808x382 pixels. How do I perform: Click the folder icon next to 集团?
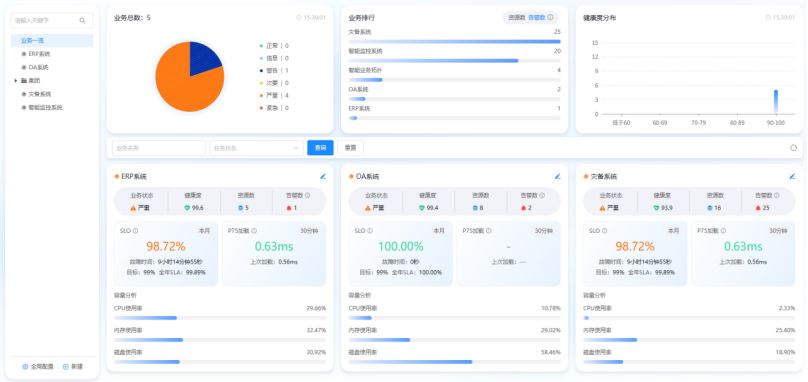coord(24,81)
